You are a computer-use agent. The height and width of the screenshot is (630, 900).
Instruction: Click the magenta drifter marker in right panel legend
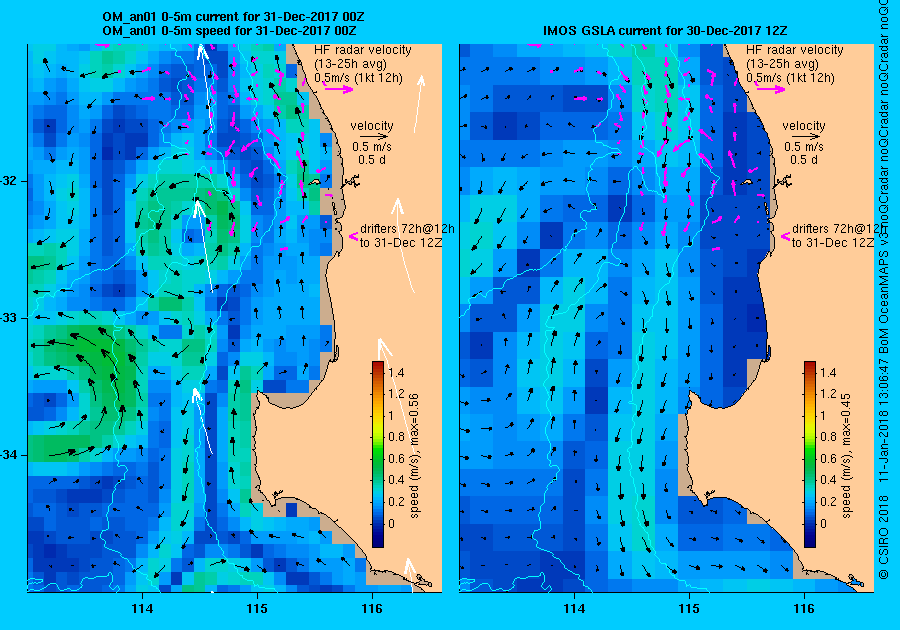tap(785, 236)
